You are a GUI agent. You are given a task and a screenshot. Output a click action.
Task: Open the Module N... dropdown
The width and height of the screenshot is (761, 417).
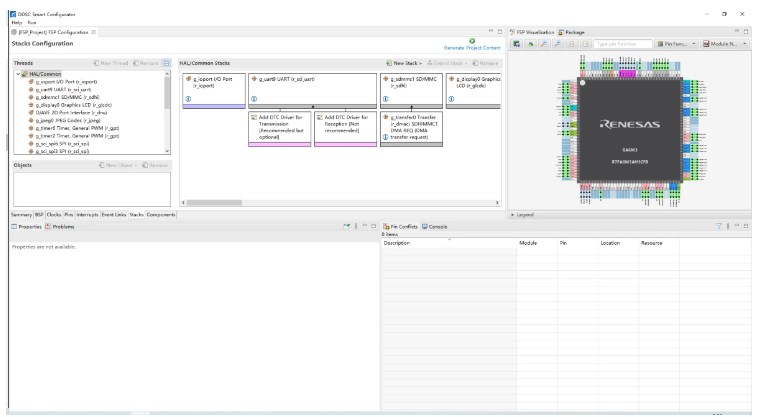[725, 44]
